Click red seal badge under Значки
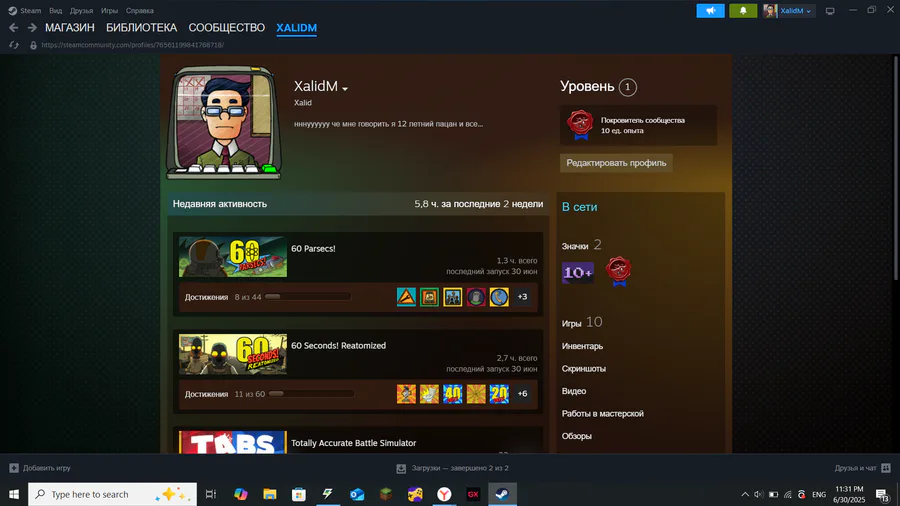Screen dimensions: 900x506 618,271
